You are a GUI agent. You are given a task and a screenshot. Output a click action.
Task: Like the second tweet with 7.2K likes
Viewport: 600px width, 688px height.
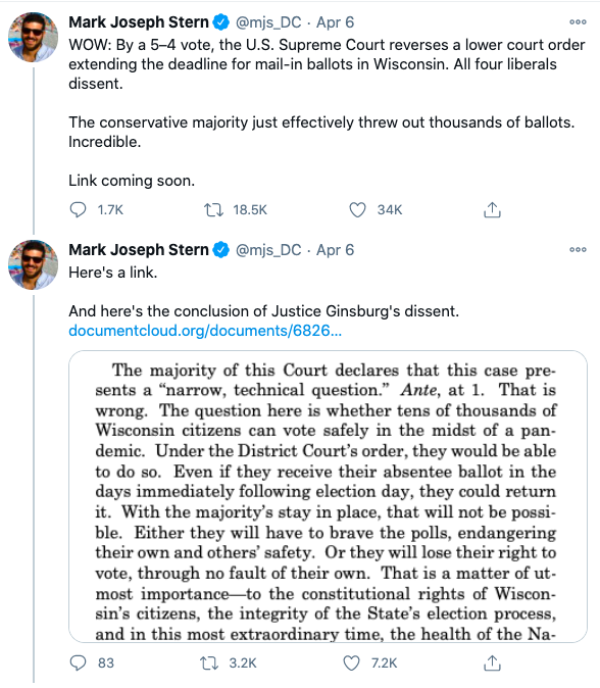[x=351, y=663]
